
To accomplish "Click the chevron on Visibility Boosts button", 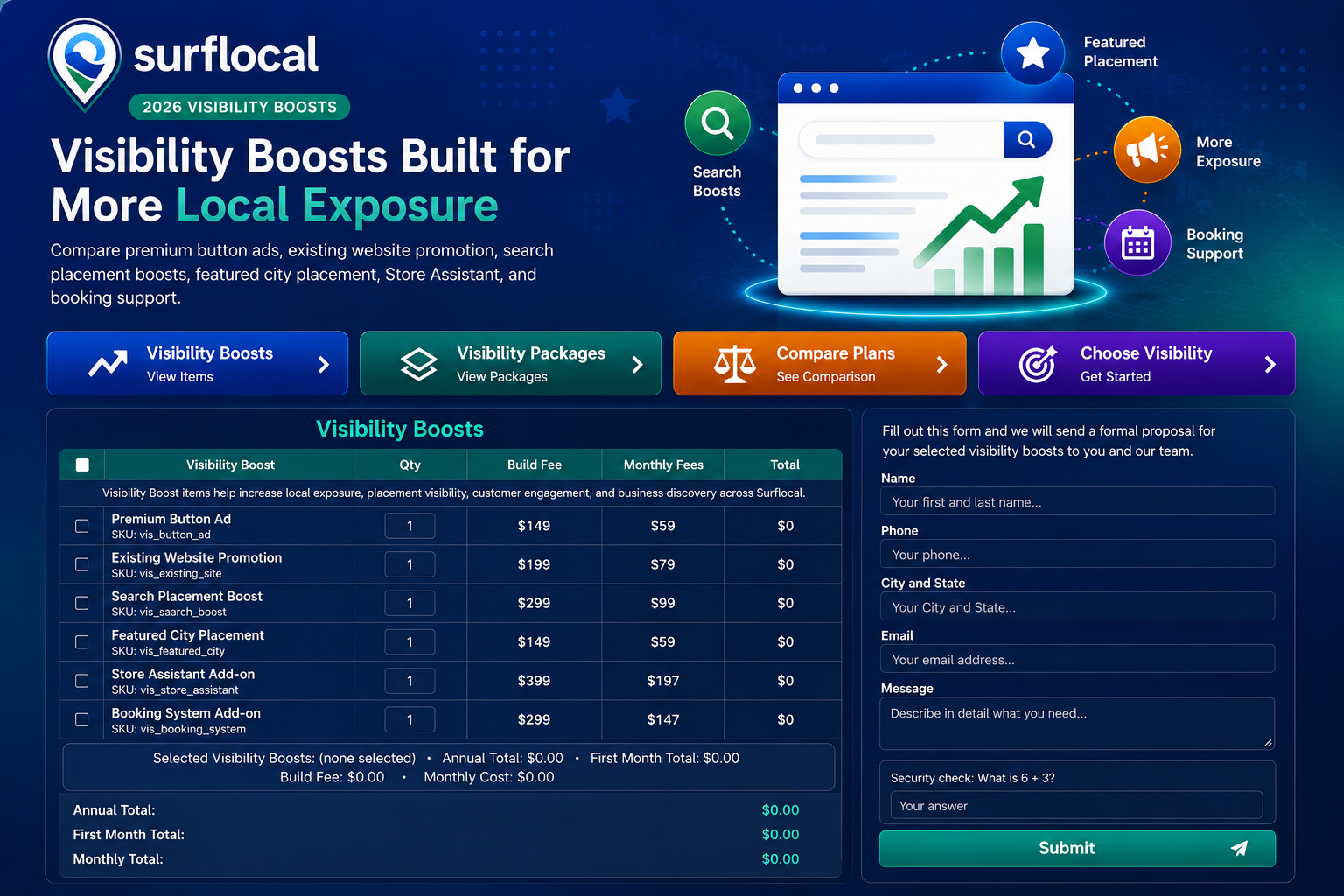I will tap(324, 364).
